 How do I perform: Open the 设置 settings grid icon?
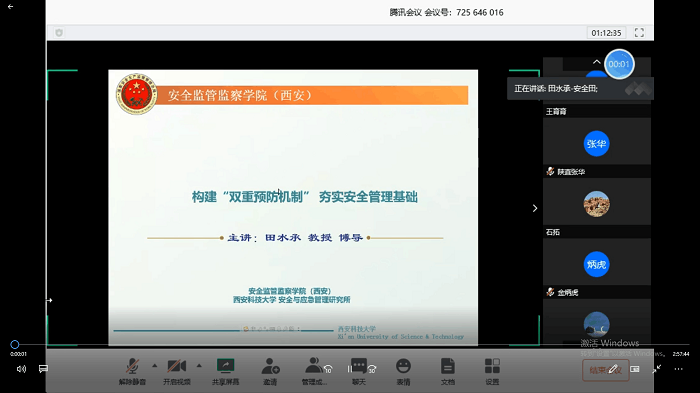click(492, 366)
